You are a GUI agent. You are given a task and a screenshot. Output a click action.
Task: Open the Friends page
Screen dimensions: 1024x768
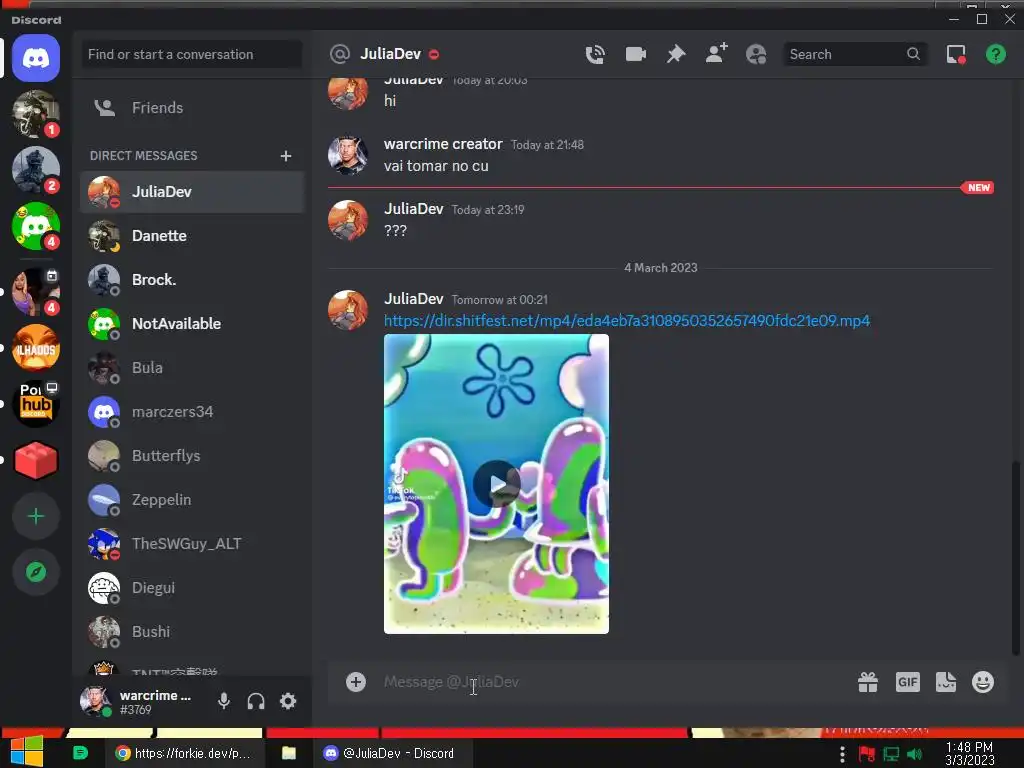[192, 108]
